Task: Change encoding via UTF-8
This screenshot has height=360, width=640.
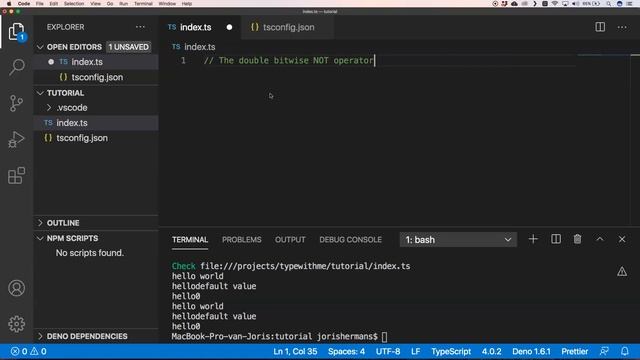Action: 388,351
